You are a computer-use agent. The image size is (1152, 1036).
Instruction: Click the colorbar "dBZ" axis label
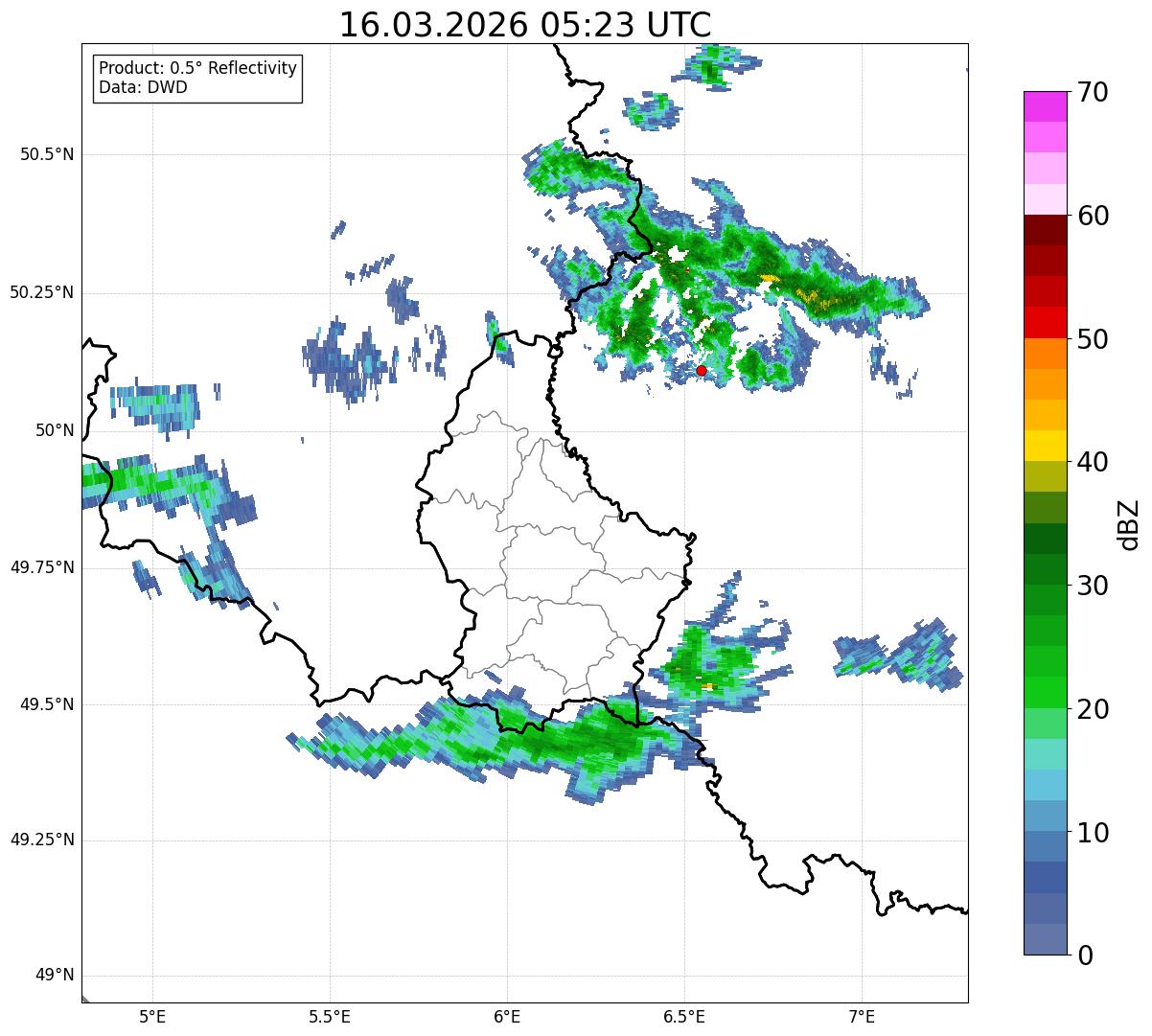click(1128, 524)
